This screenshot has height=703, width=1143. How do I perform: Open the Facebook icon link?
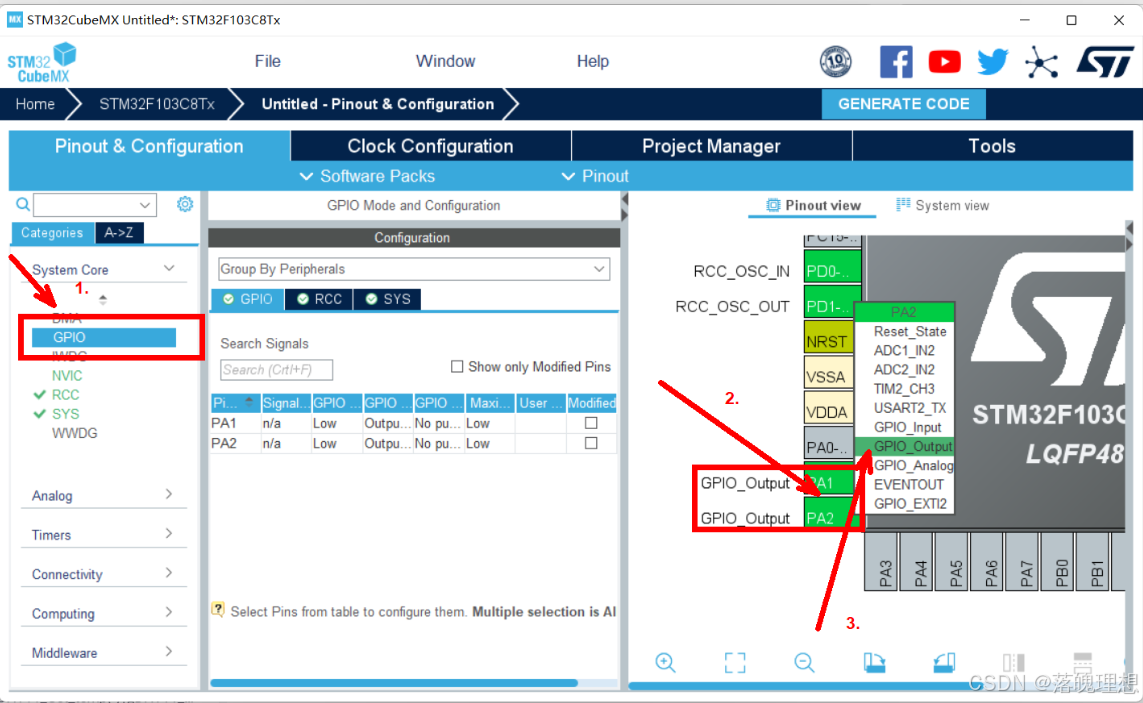(x=896, y=62)
